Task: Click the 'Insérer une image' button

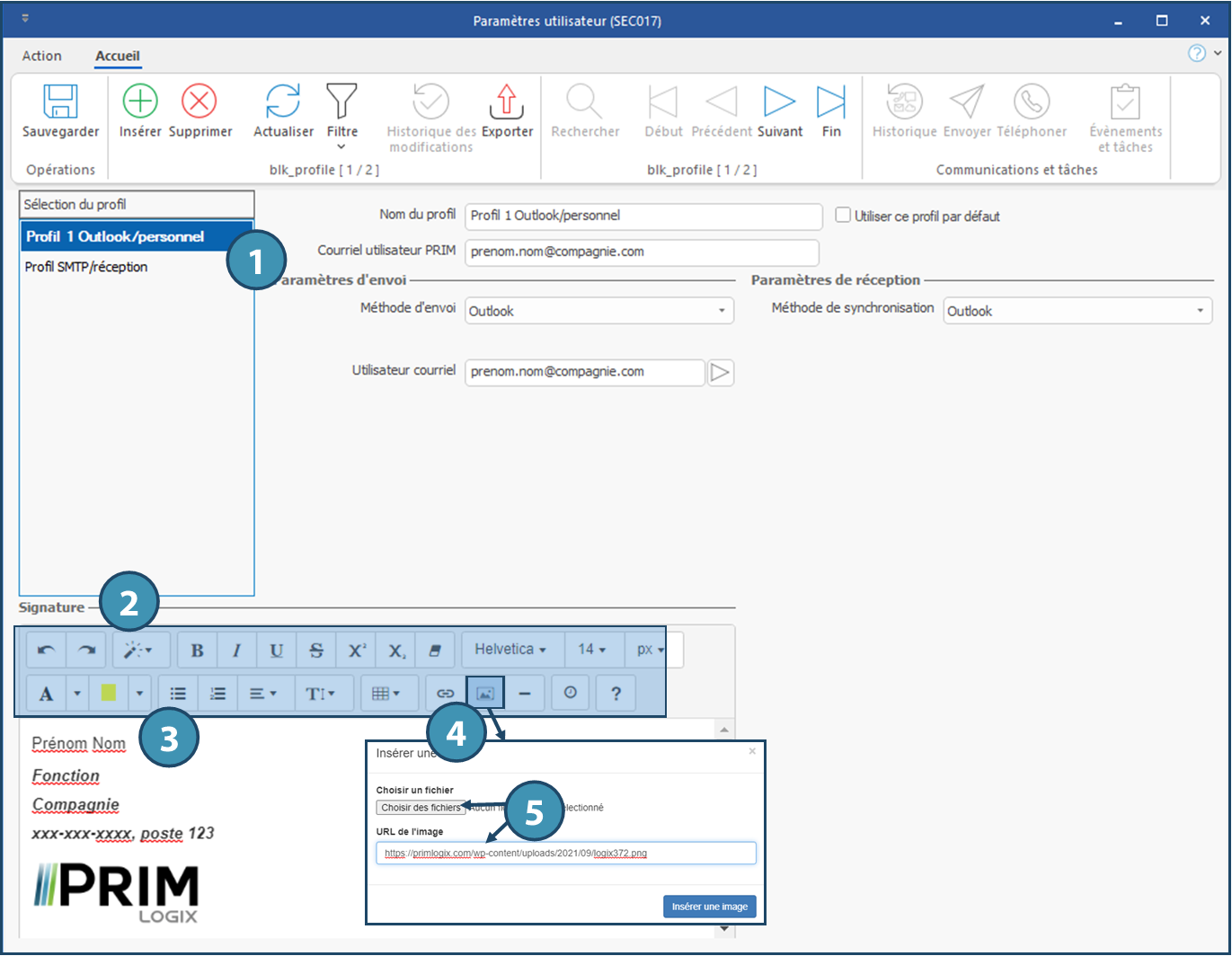Action: [709, 907]
